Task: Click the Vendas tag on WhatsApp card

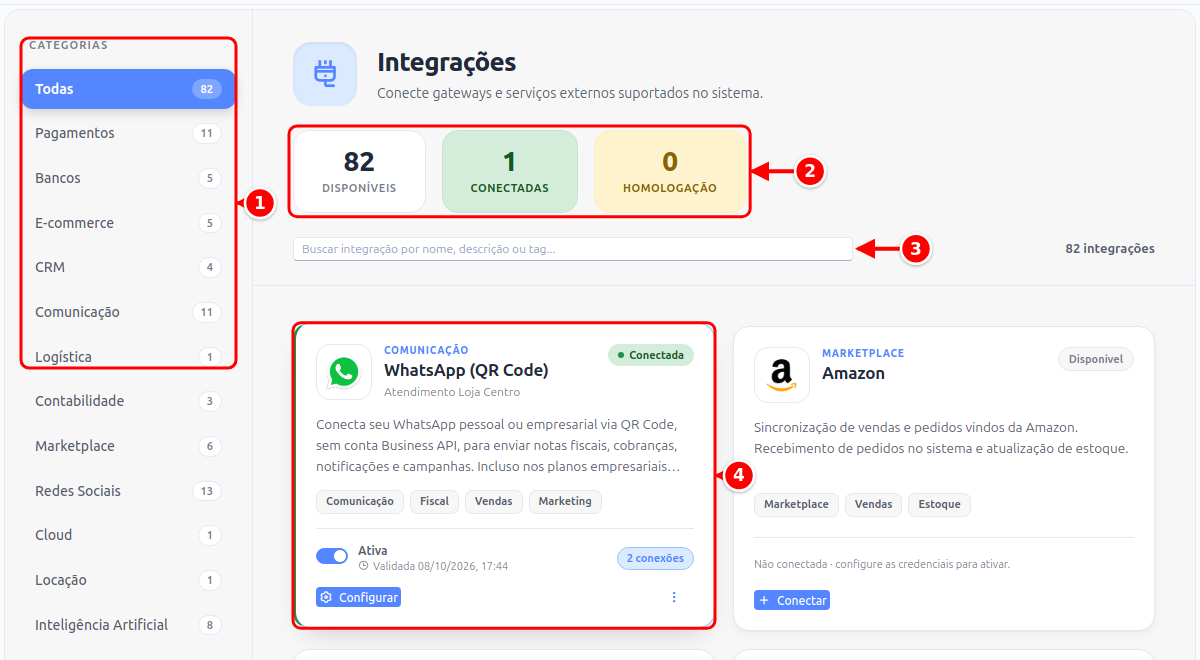Action: tap(494, 501)
